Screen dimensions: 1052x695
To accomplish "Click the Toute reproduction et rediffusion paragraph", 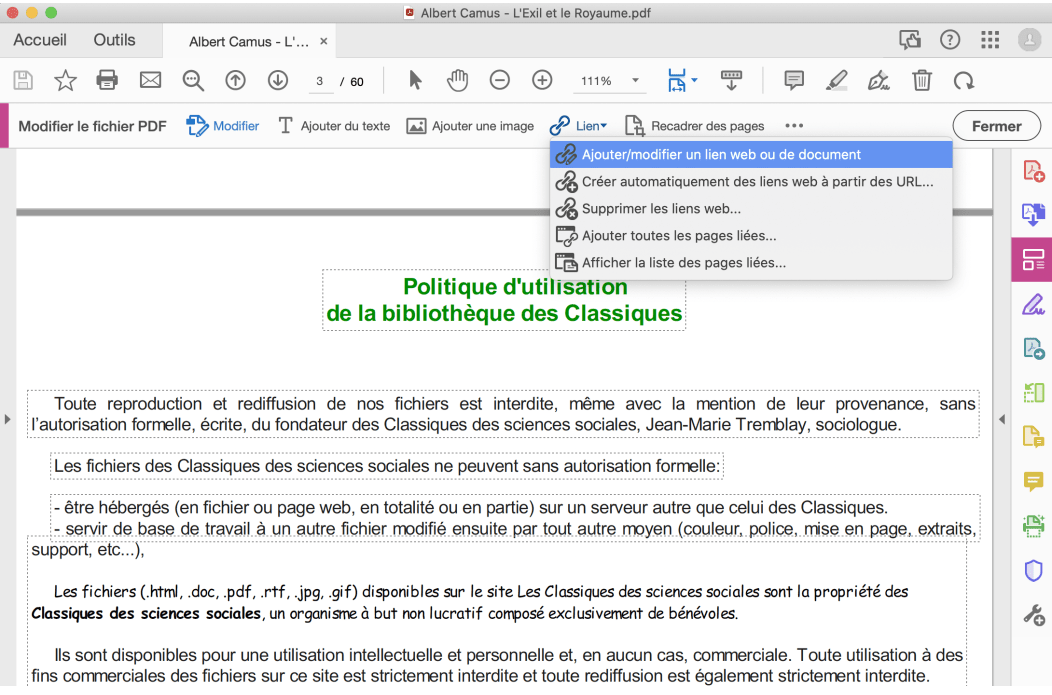I will 503,414.
